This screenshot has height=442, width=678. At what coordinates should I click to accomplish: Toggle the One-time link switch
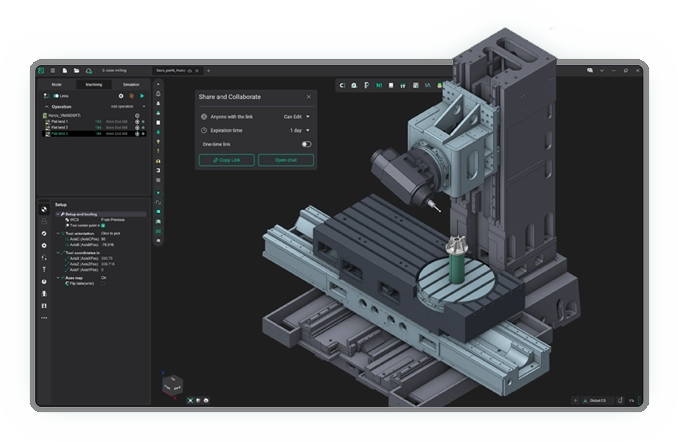click(x=306, y=144)
